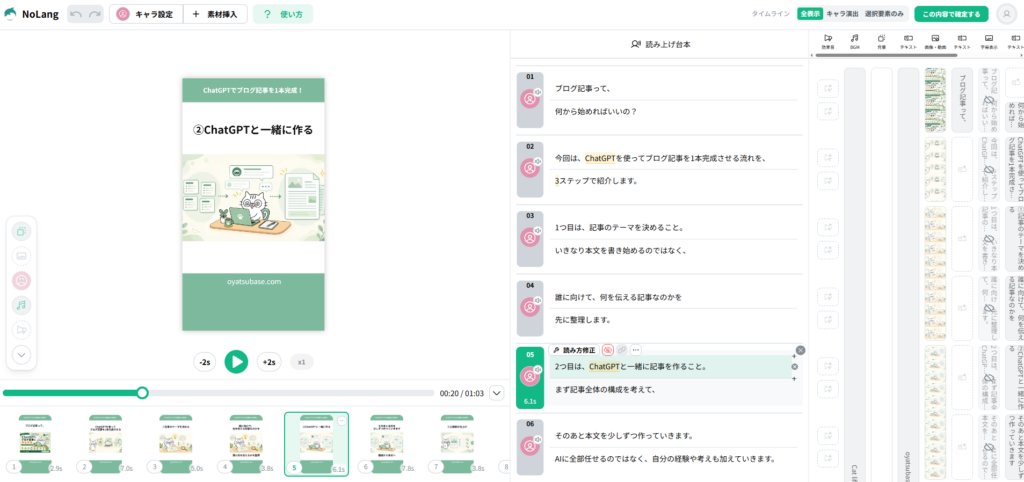Screen dimensions: 1024x482
Task: Select scene 3 thumbnail (5.0s)
Action: [x=176, y=443]
